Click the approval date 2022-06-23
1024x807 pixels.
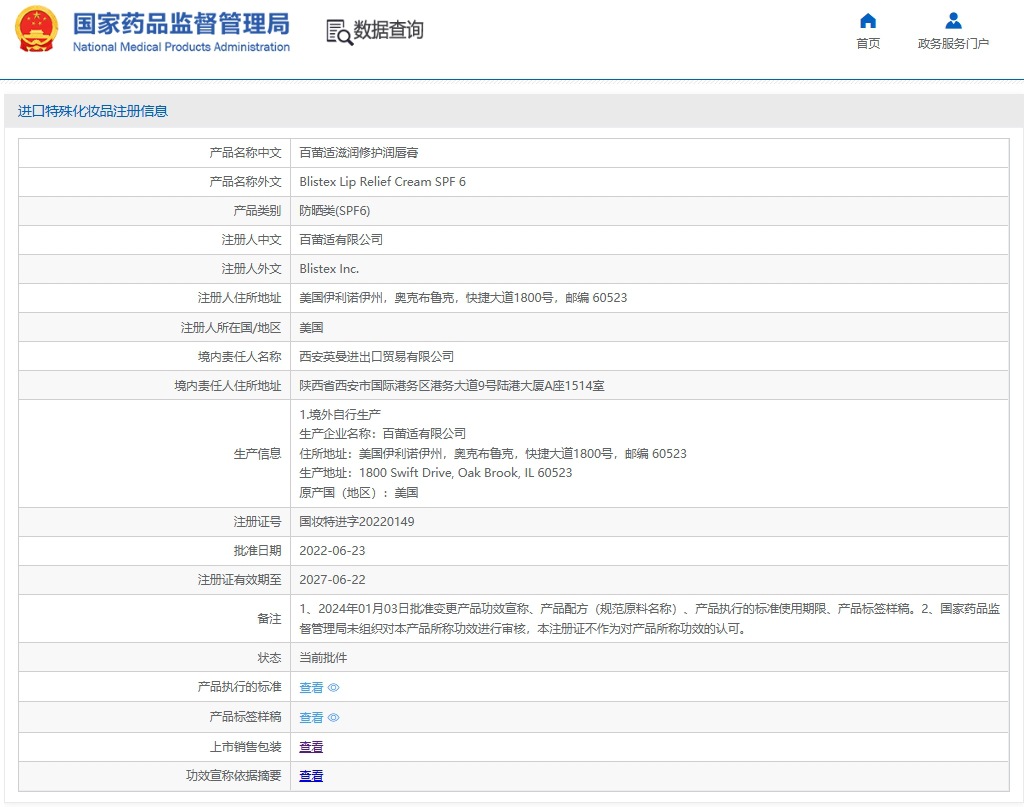332,551
